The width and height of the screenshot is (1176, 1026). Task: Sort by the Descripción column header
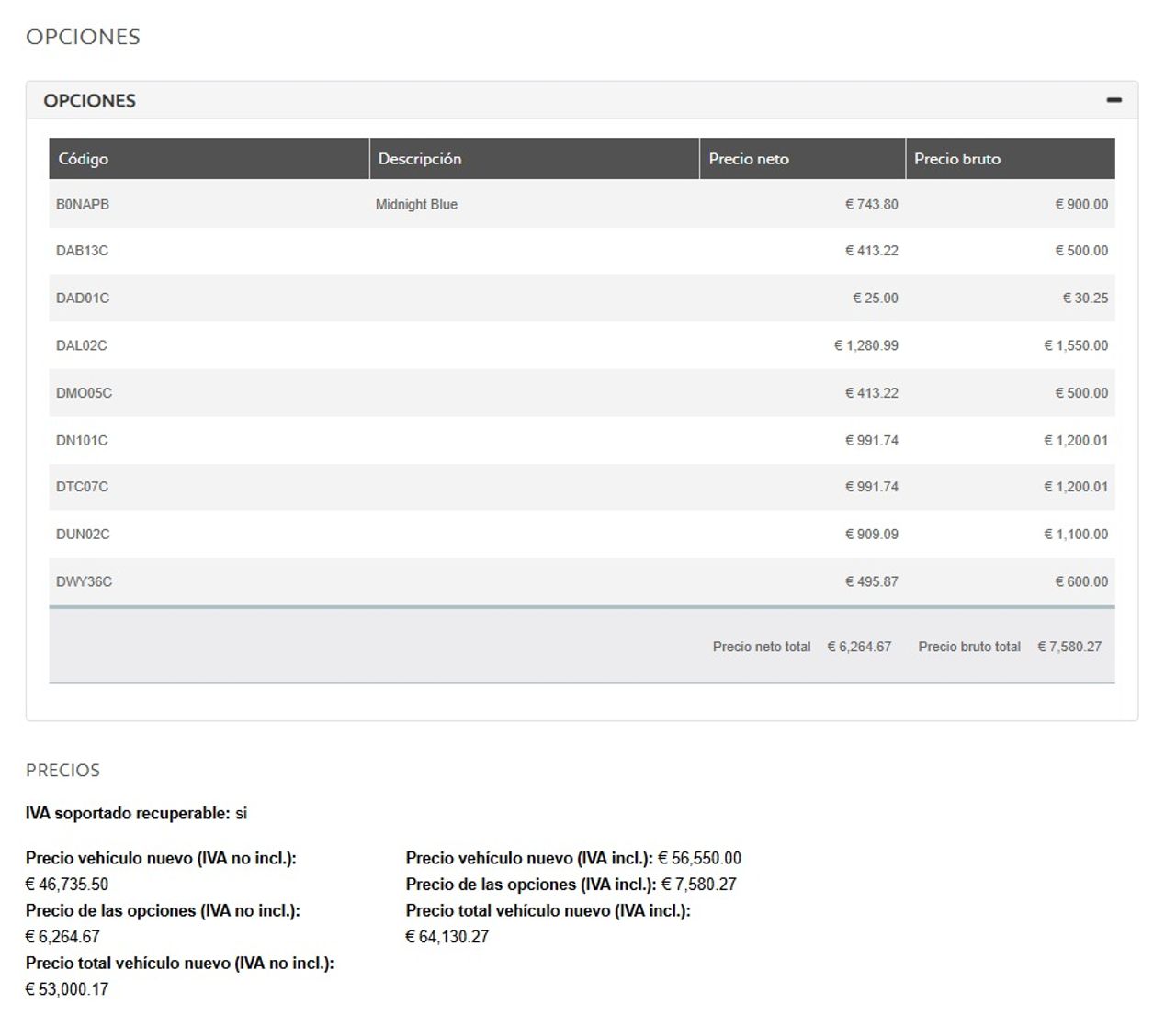coord(534,159)
